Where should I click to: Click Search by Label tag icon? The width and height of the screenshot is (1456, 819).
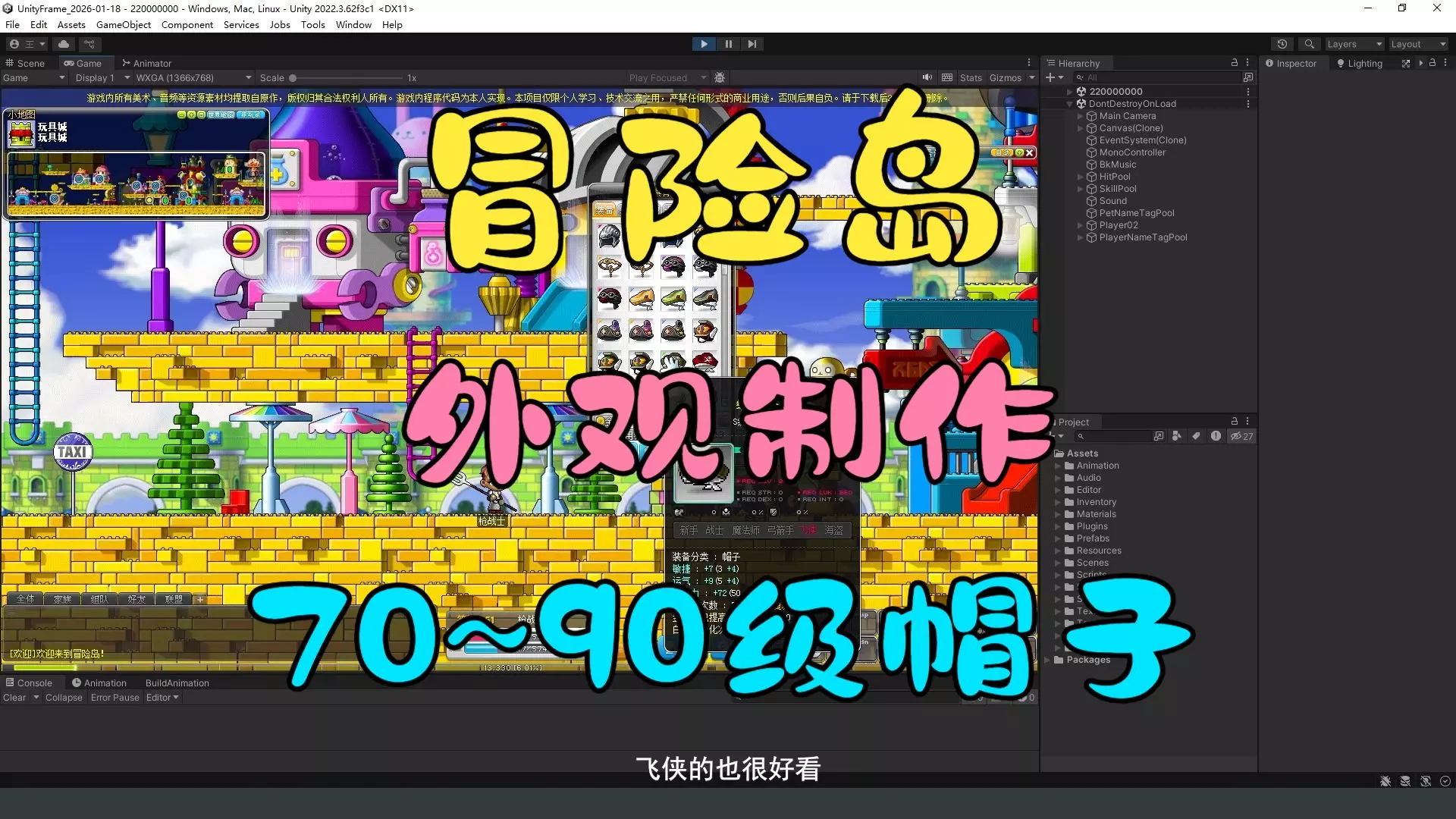coord(1196,436)
